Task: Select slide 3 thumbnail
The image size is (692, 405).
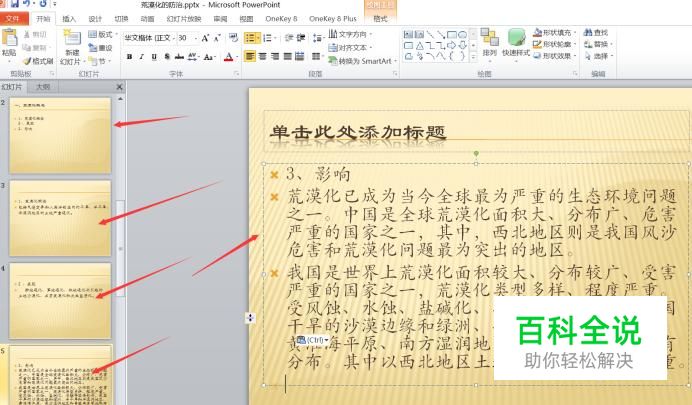Action: (60, 218)
